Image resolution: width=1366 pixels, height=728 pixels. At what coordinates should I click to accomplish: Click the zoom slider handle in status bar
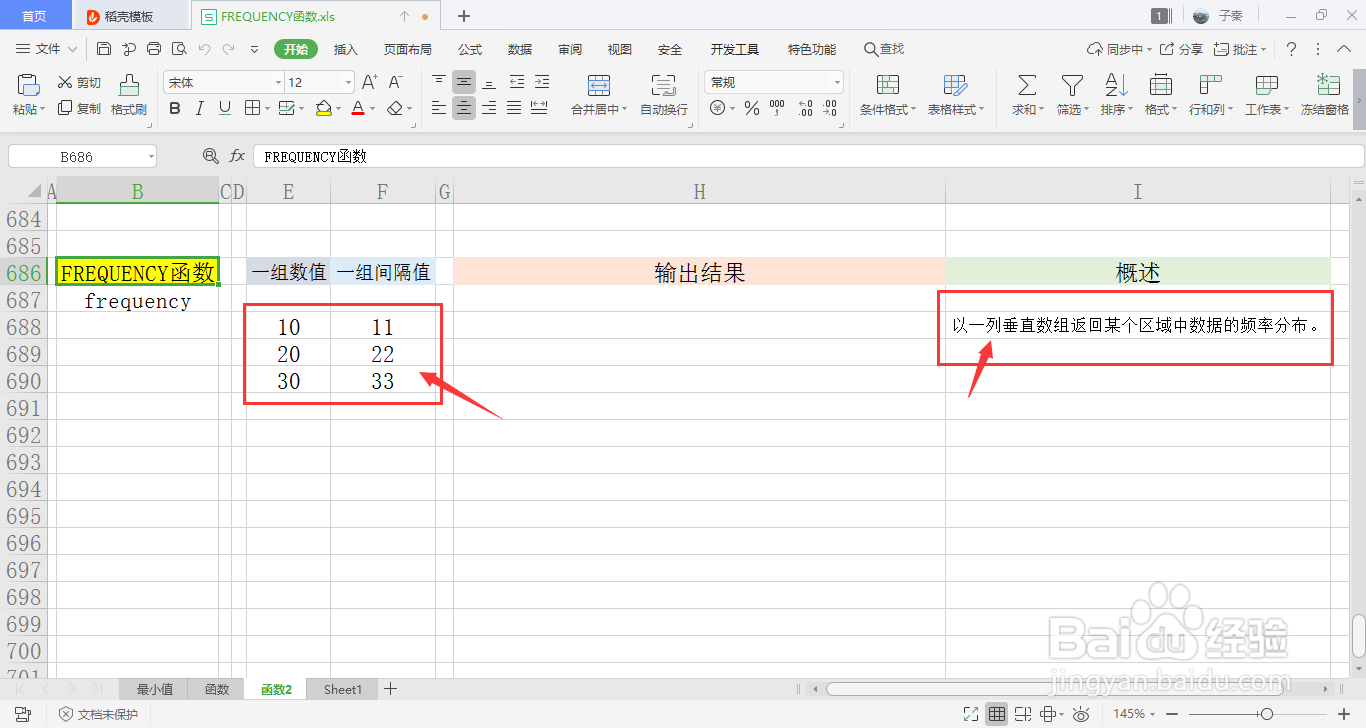(1267, 714)
